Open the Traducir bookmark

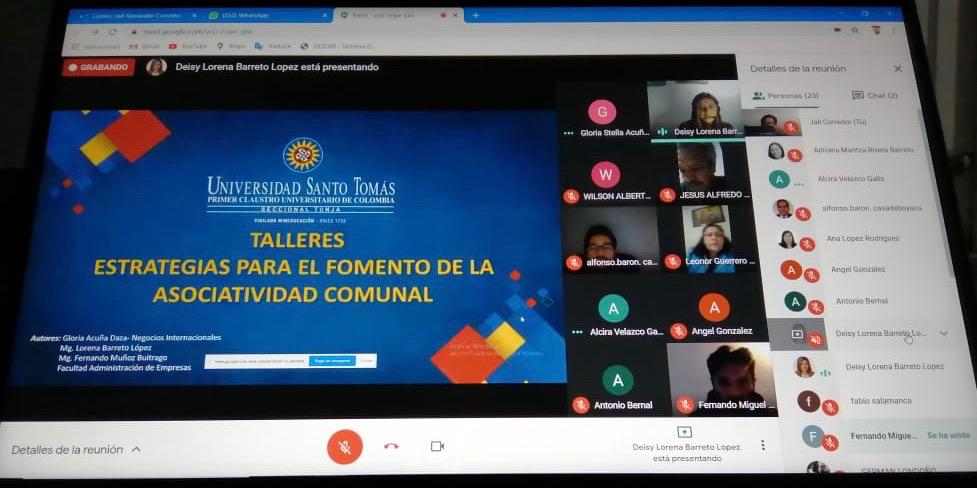(x=273, y=46)
